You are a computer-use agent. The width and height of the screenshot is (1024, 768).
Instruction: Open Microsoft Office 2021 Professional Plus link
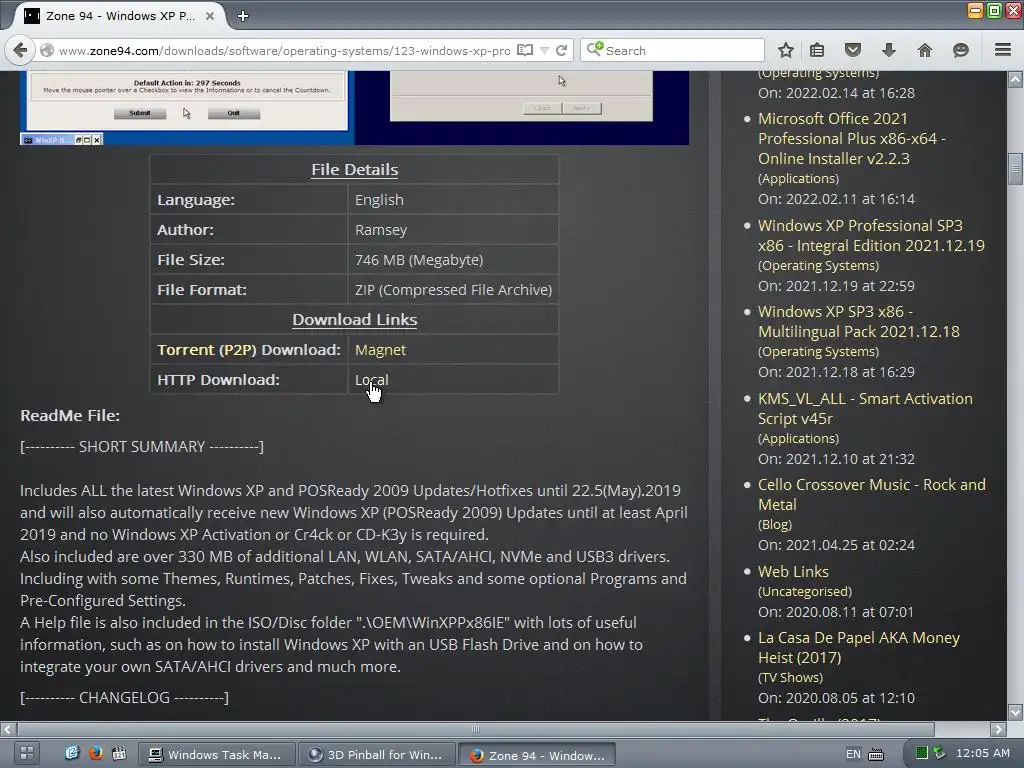[852, 138]
